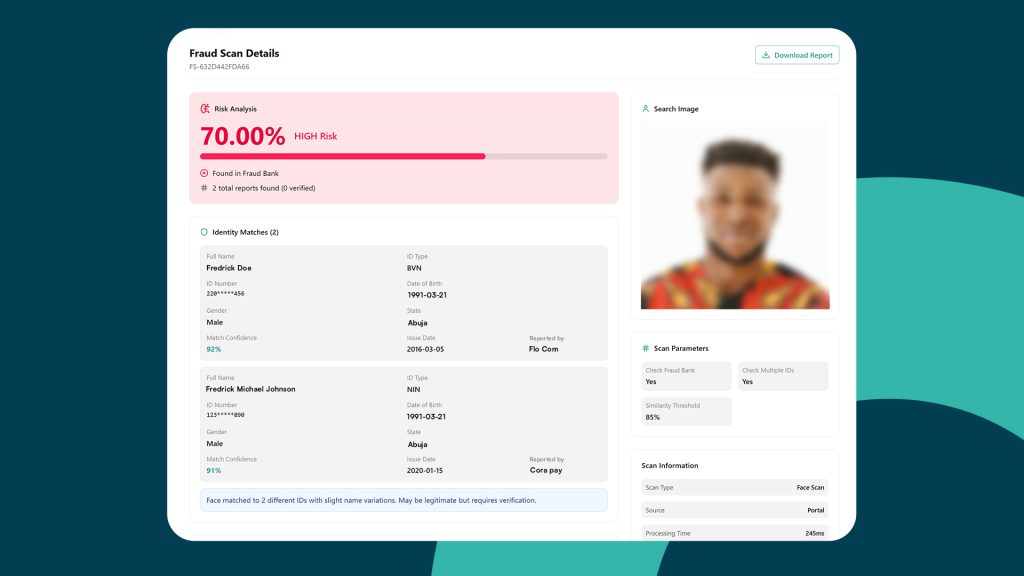The height and width of the screenshot is (576, 1024).
Task: Click the 92% match confidence value
Action: pos(214,349)
